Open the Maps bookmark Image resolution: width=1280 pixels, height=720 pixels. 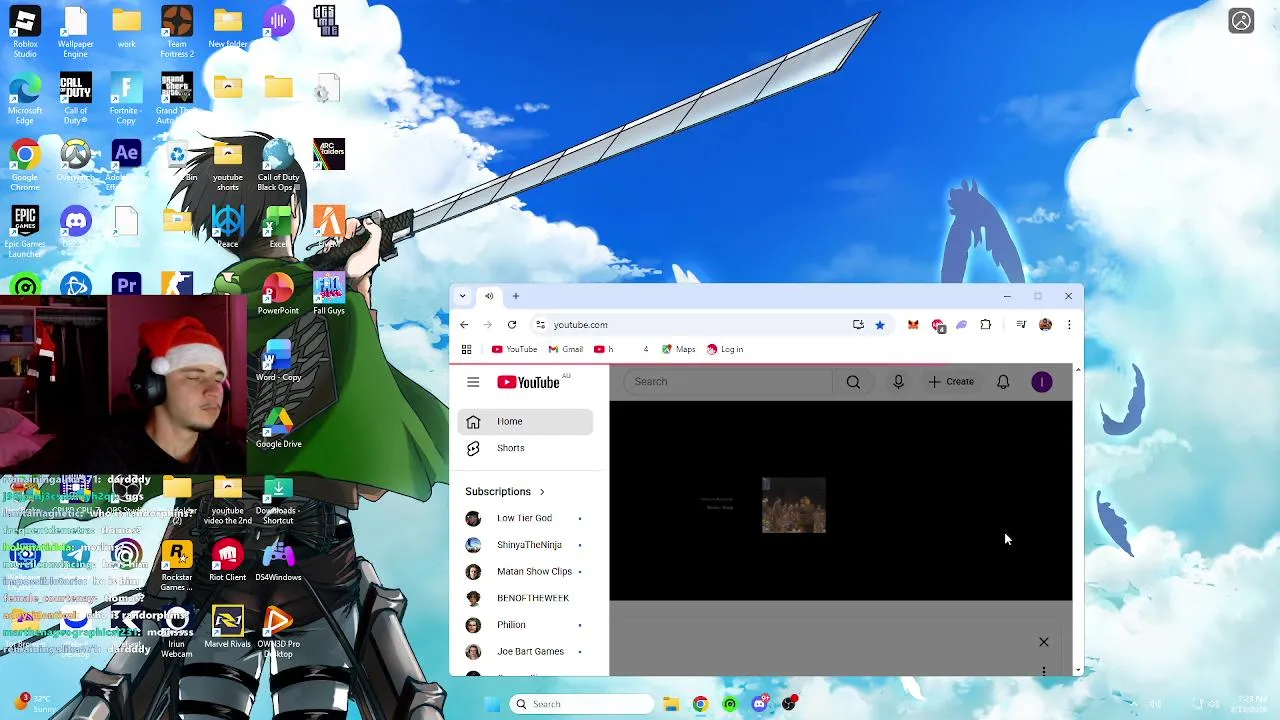[678, 350]
